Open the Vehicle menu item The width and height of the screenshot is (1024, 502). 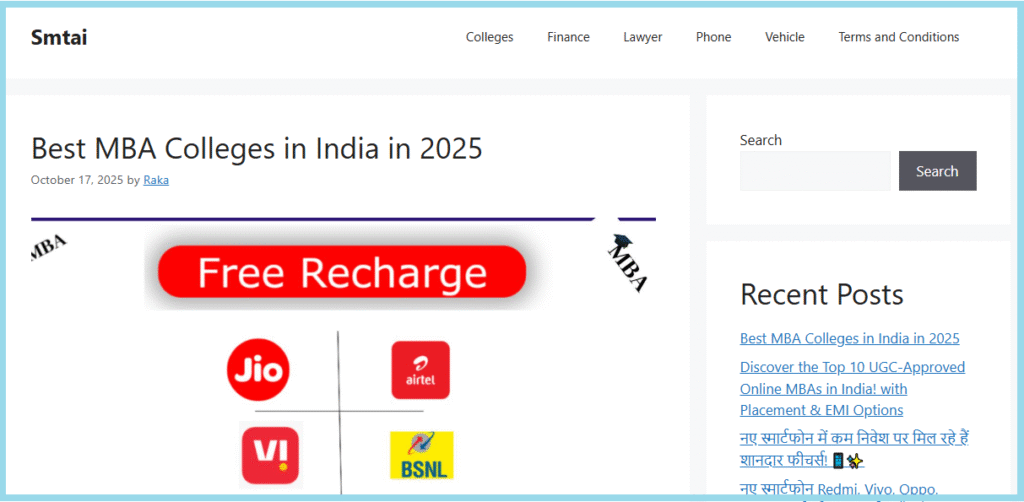(784, 37)
